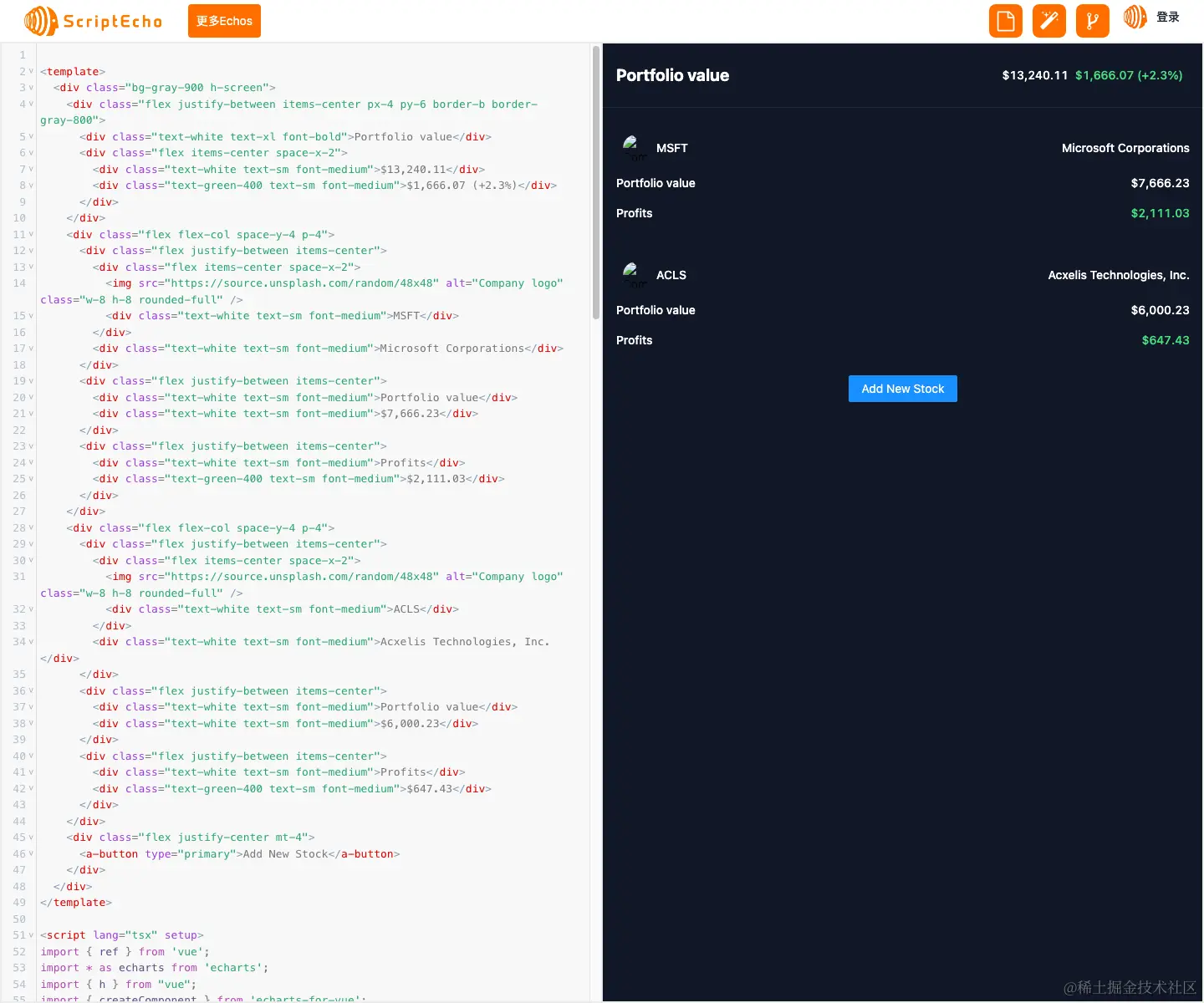Click the code line containing $13,240.11

(288, 170)
